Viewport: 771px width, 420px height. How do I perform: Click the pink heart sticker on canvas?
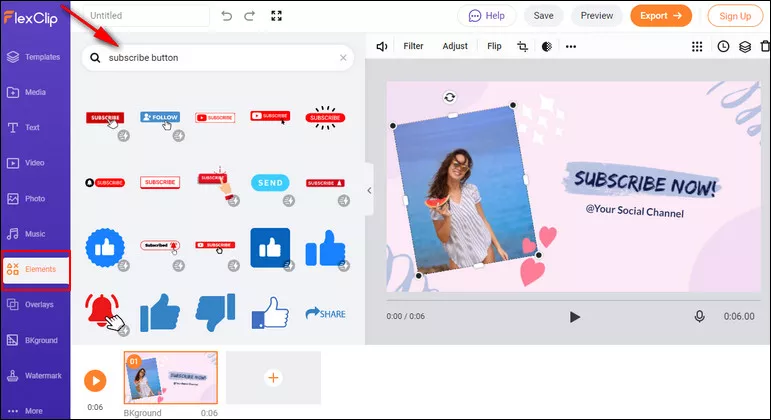(x=532, y=271)
